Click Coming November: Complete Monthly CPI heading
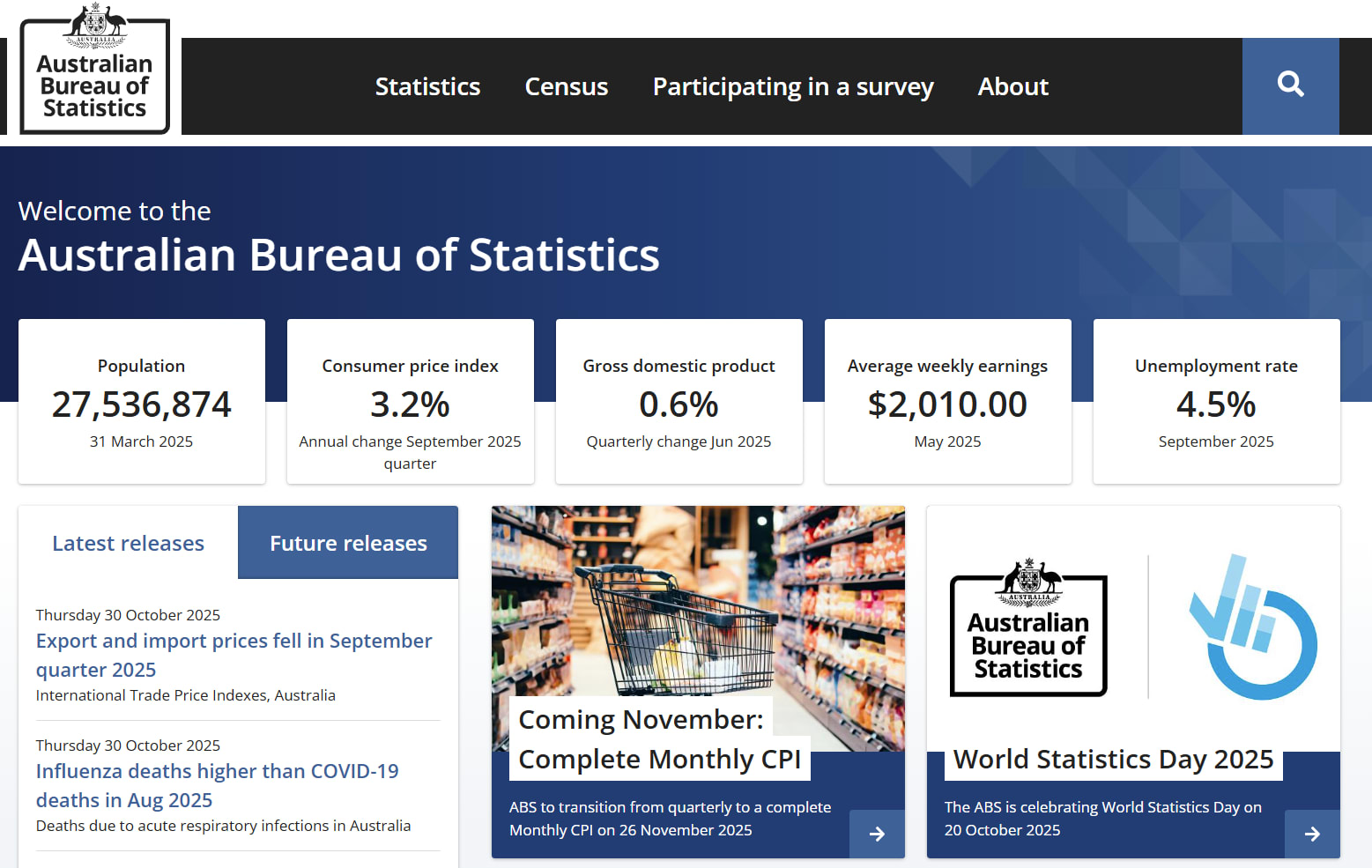 pos(659,738)
